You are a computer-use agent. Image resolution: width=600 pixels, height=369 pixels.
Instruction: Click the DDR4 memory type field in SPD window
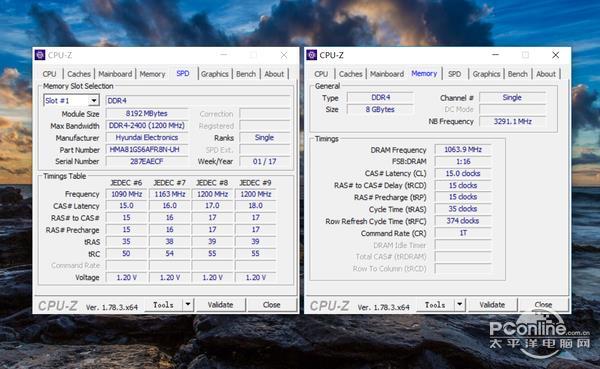(x=198, y=101)
